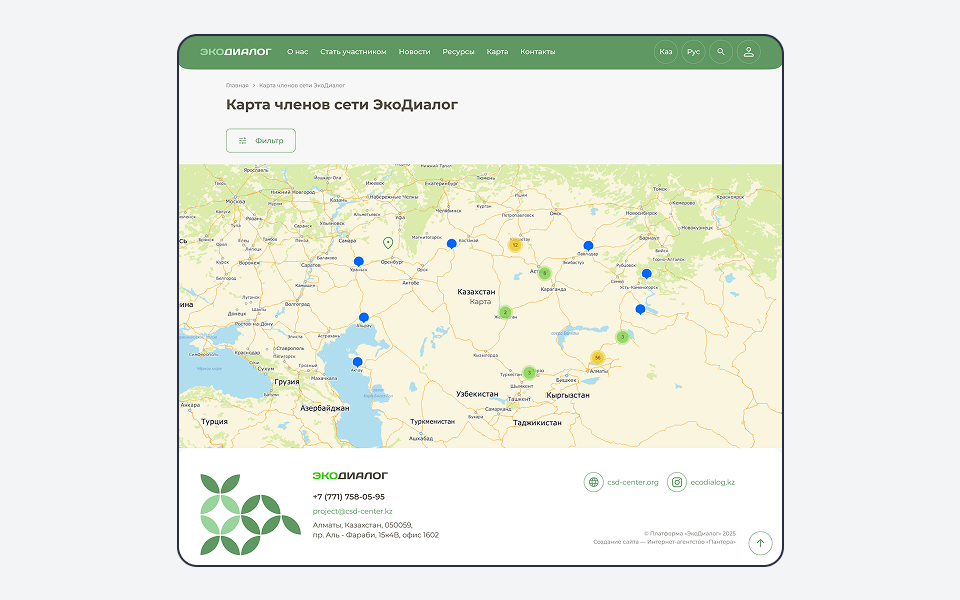The image size is (960, 600).
Task: Open the Новости menu item
Action: [413, 51]
